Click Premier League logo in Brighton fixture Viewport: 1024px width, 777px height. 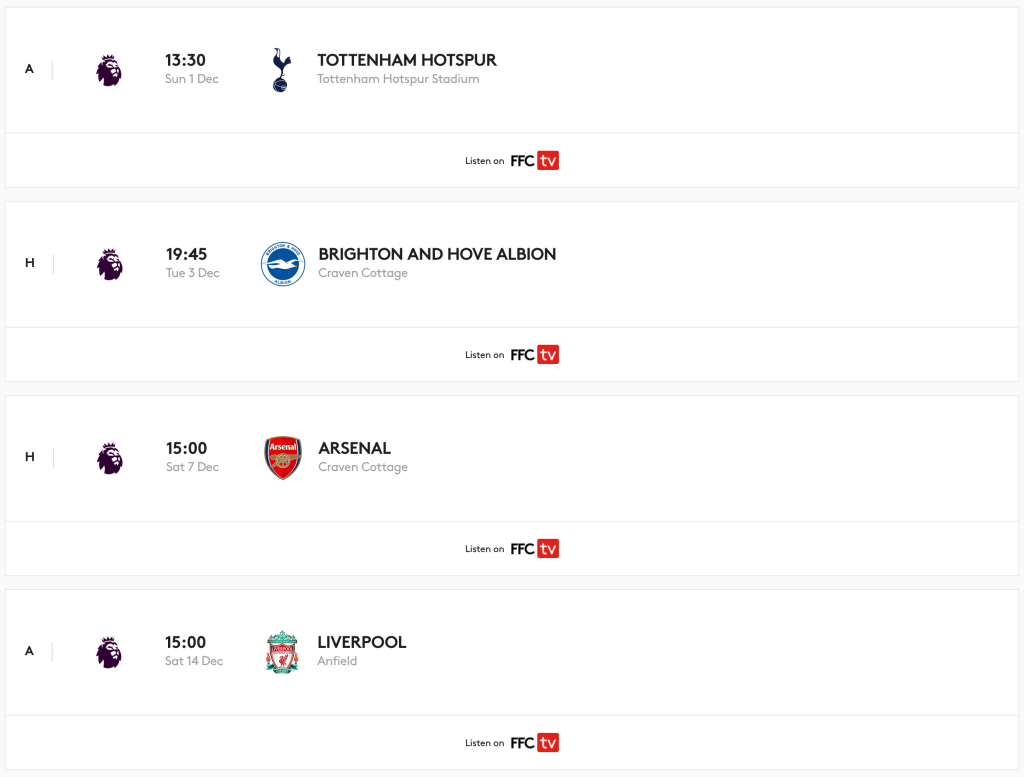click(110, 264)
